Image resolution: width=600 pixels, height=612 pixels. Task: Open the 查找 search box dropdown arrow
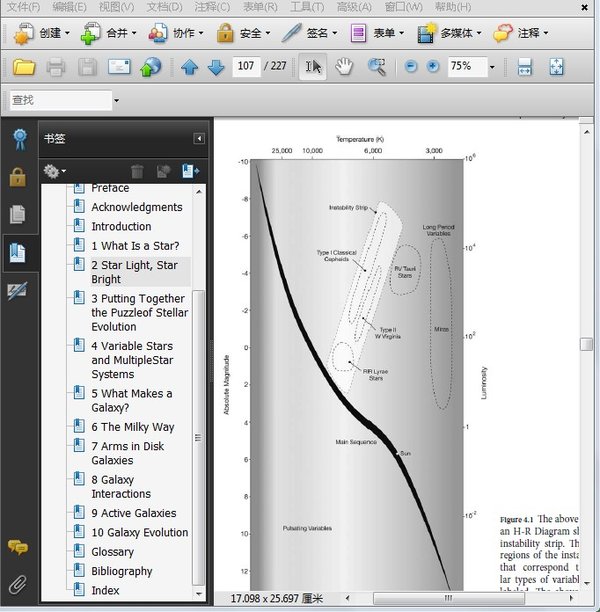pos(116,101)
